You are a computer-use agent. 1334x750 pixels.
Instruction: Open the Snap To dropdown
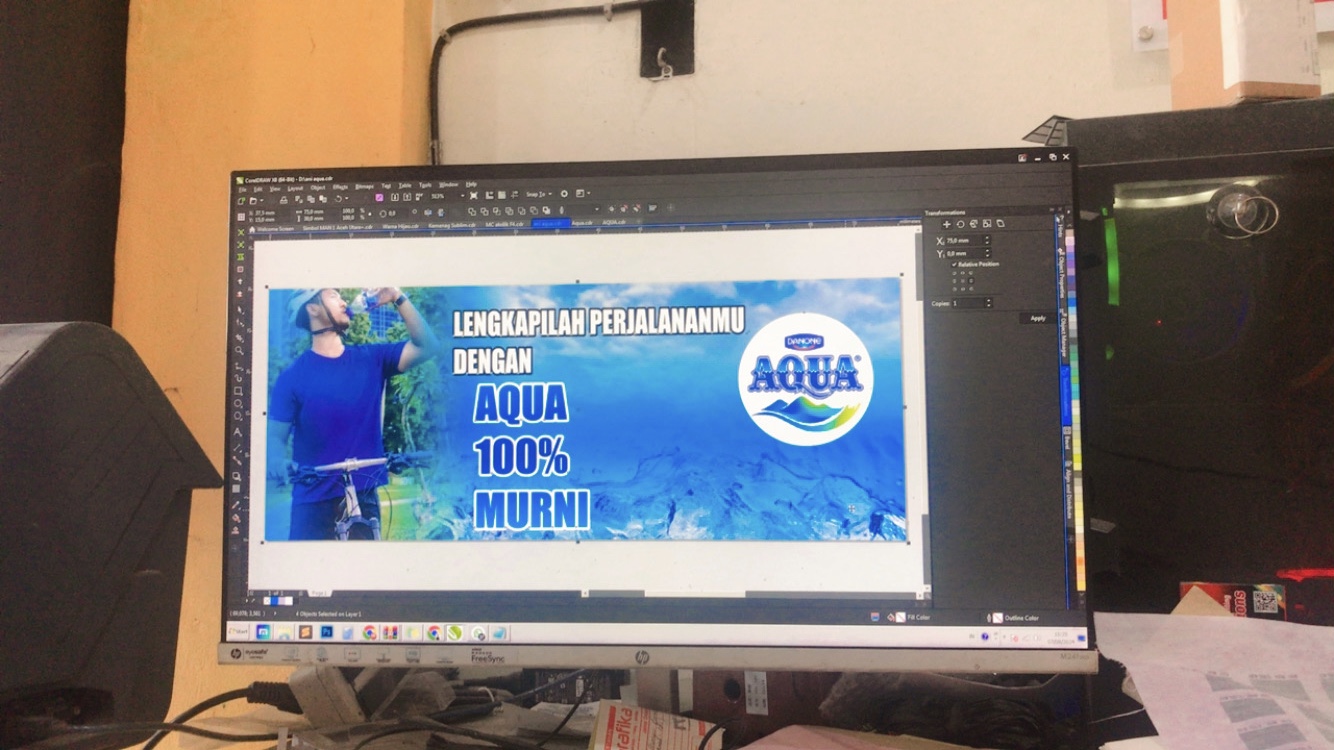tap(539, 194)
